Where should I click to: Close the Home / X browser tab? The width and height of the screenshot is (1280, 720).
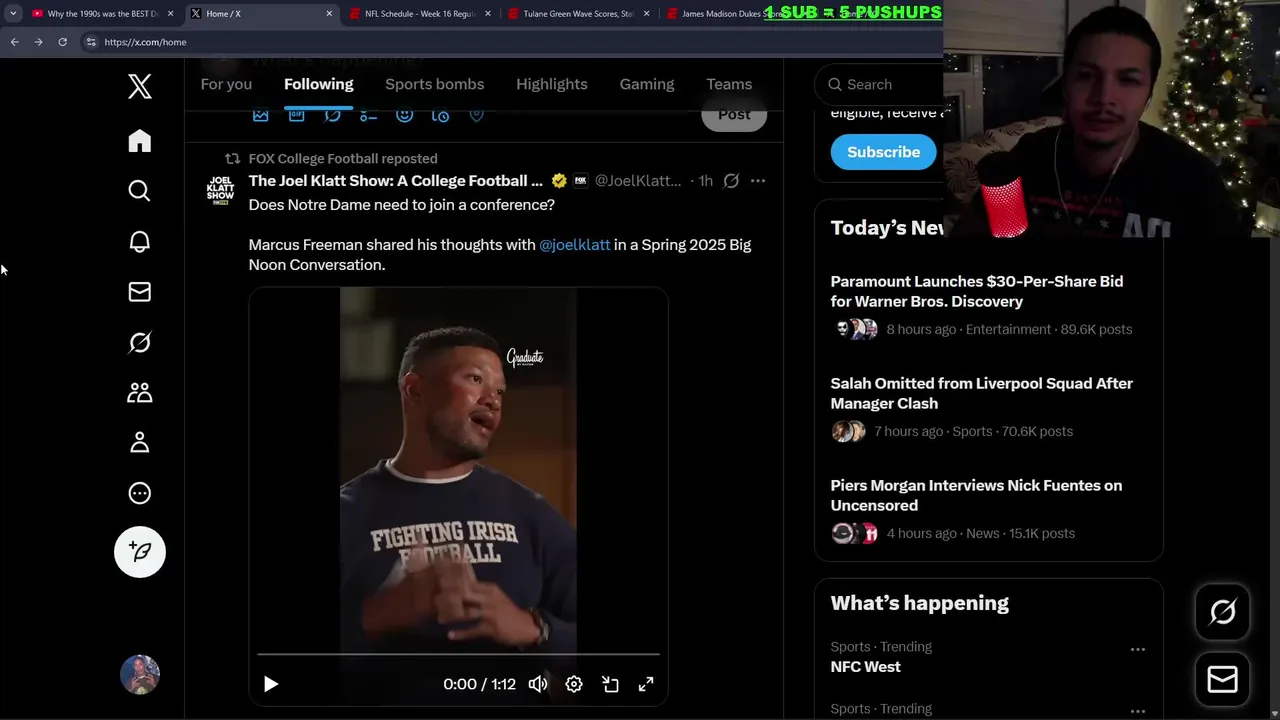pos(329,14)
